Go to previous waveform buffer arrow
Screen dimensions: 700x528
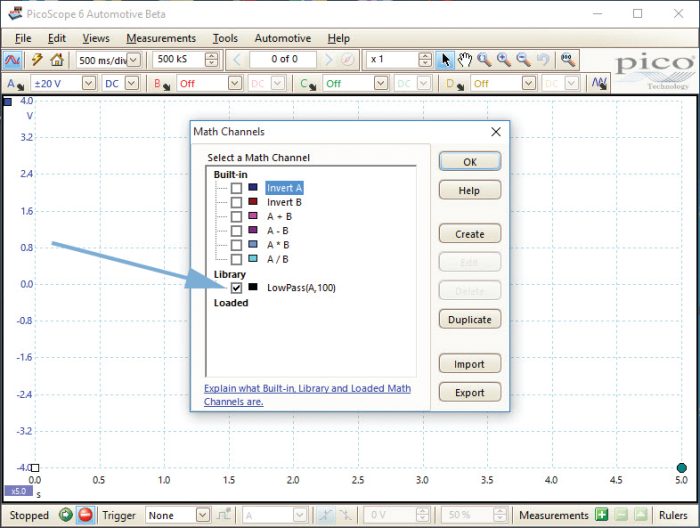tap(237, 59)
